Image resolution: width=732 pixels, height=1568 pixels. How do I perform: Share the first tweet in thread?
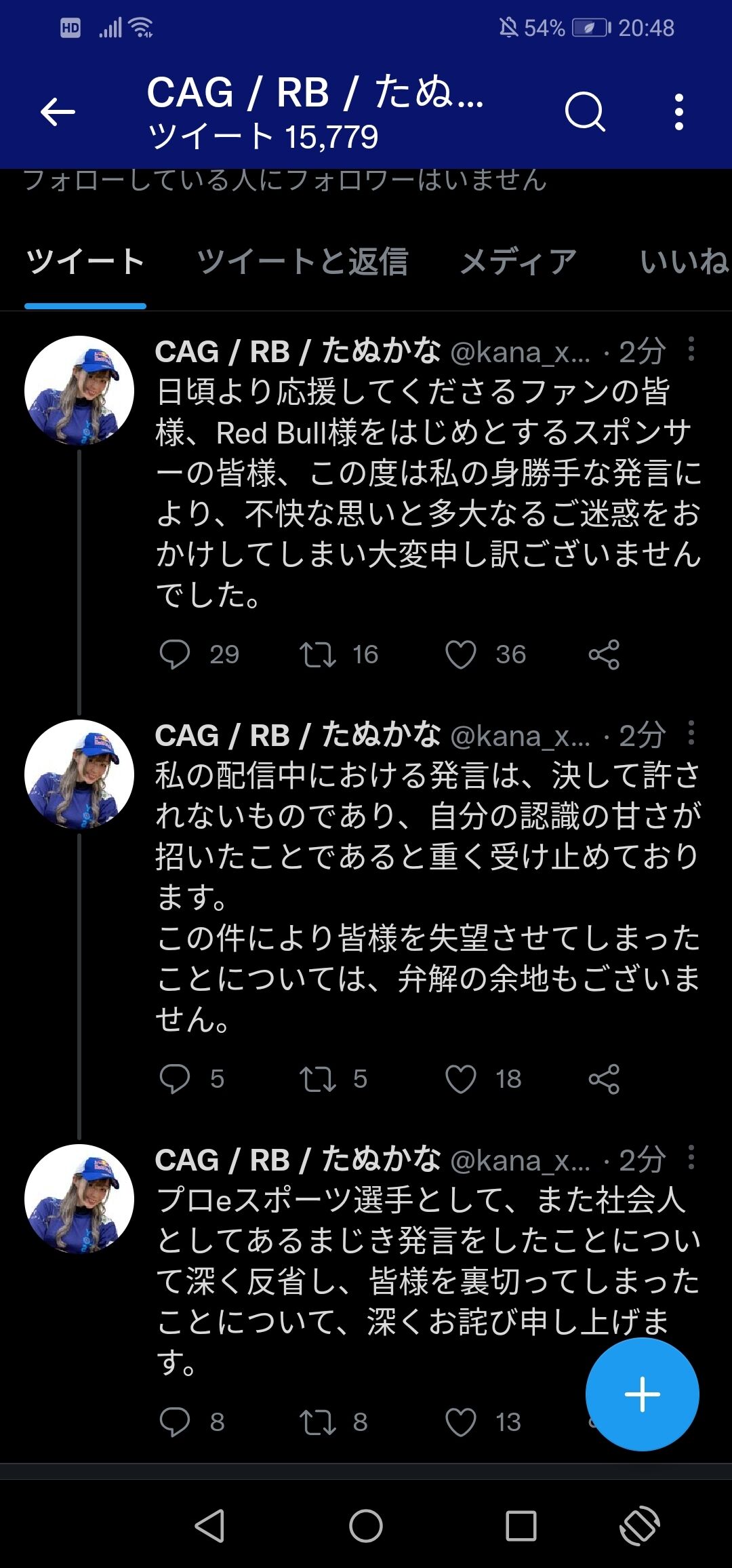(604, 654)
